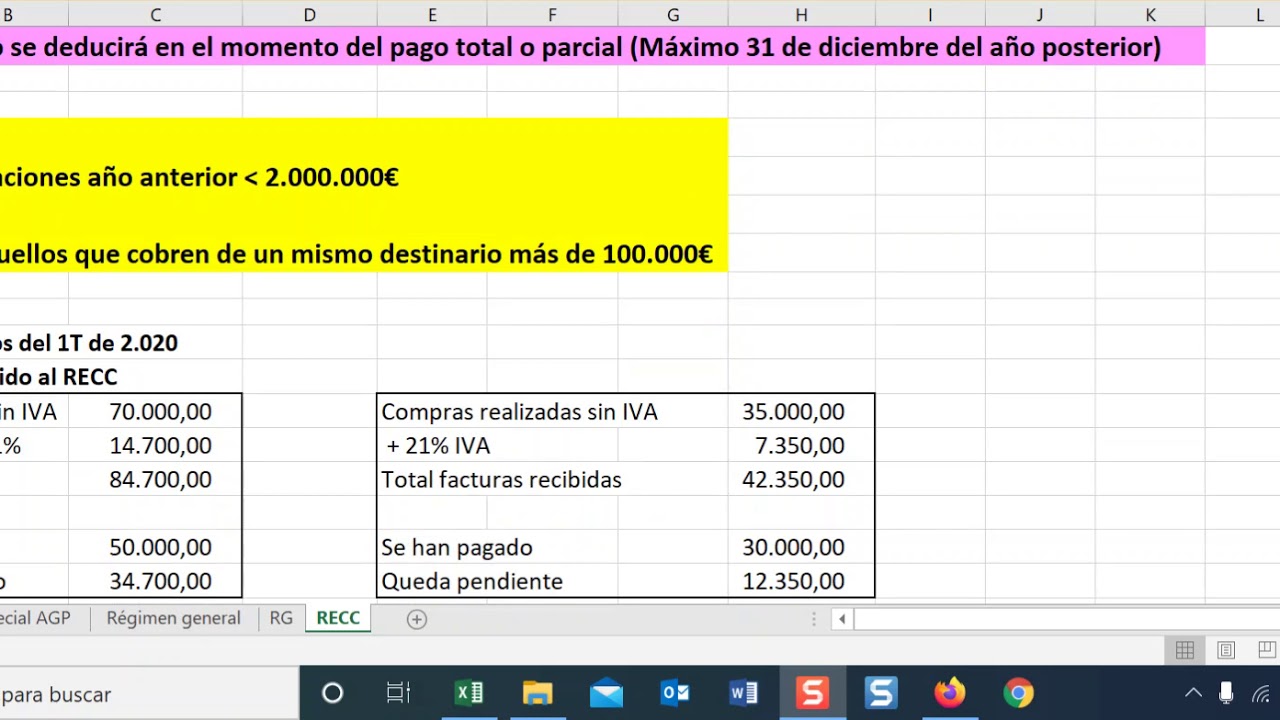Image resolution: width=1280 pixels, height=720 pixels.
Task: Enable Page Layout view
Action: click(x=1225, y=650)
